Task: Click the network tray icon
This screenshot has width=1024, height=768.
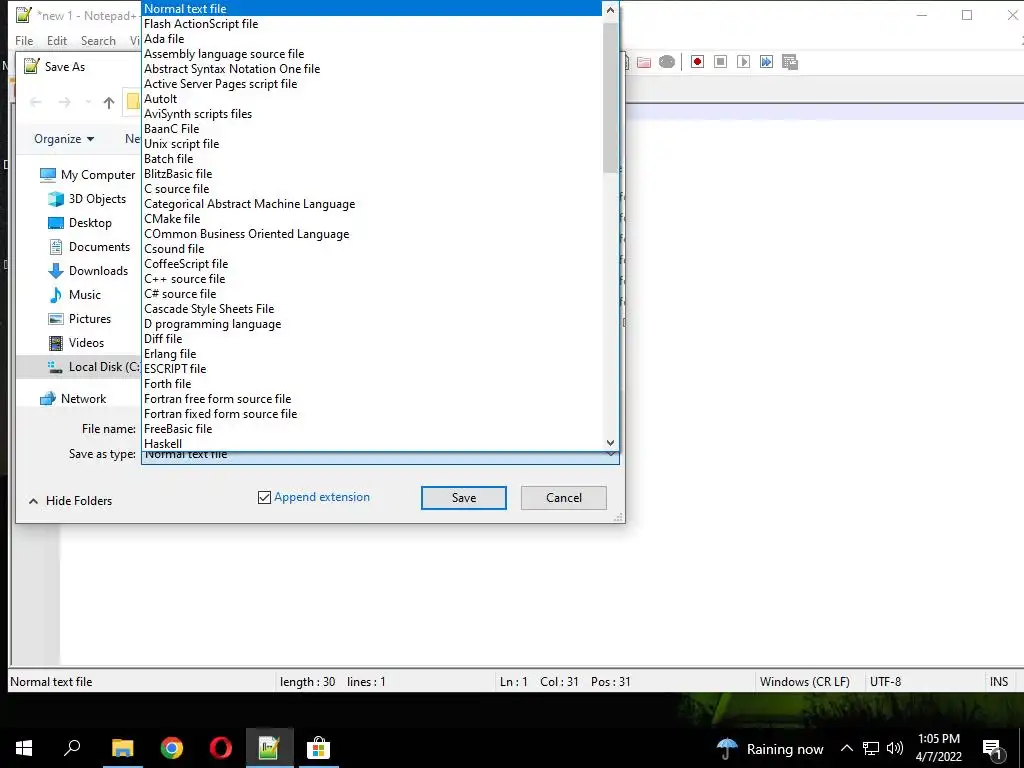Action: 871,748
